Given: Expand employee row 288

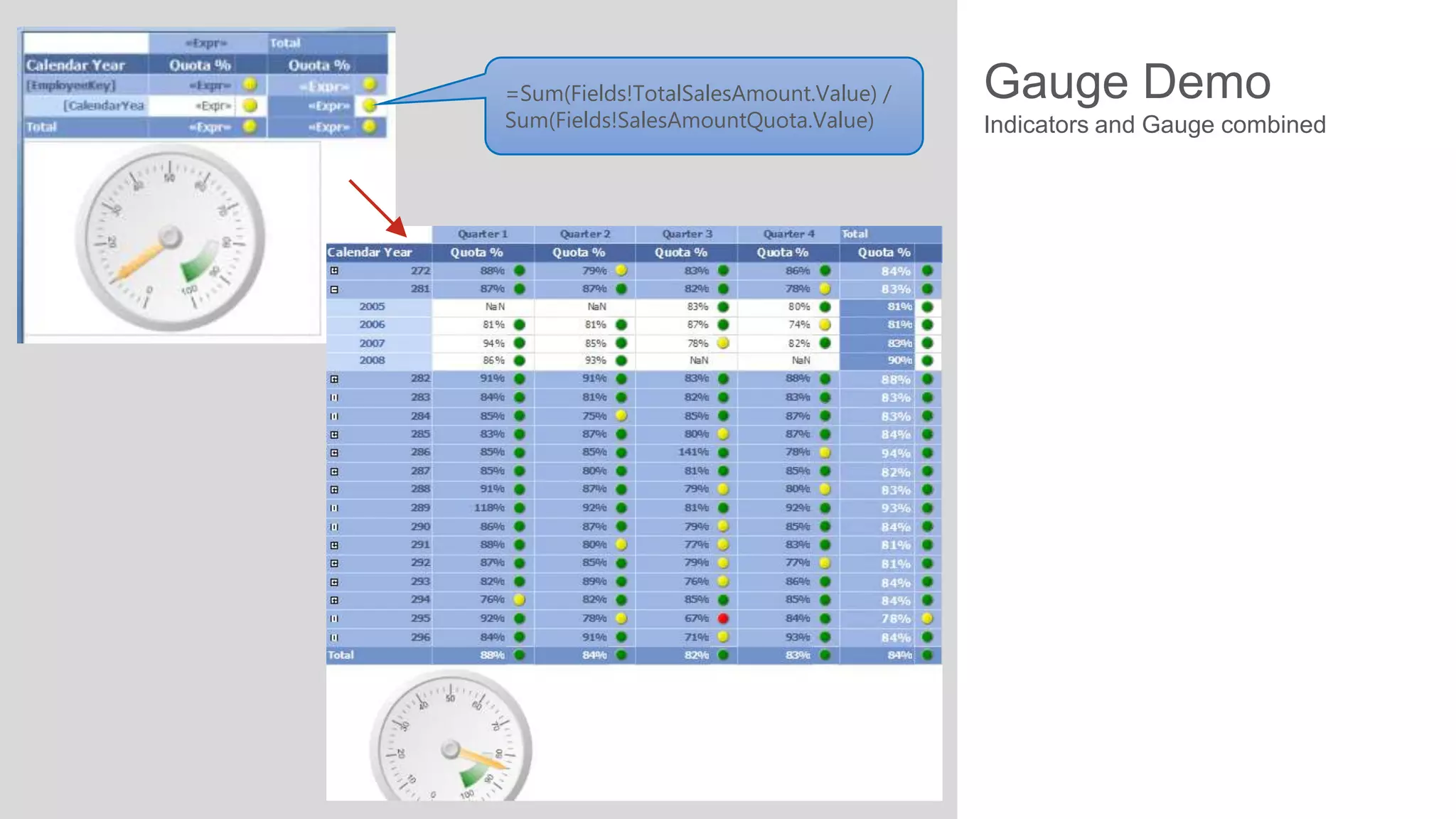Looking at the screenshot, I should [334, 490].
